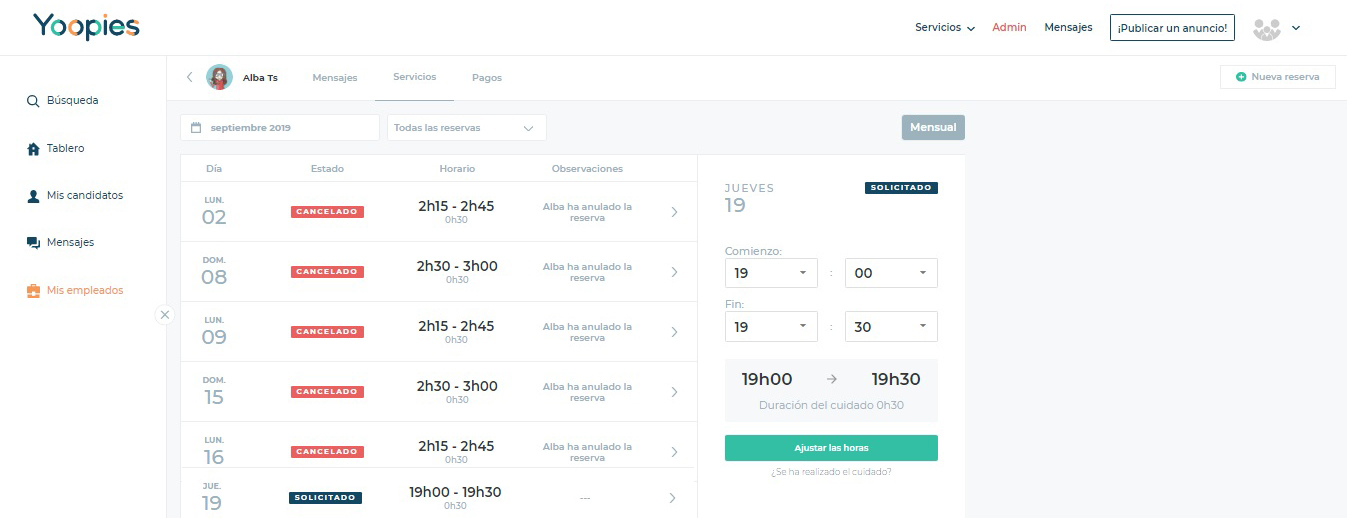Click Cancelado badge on Lun. 02 row
This screenshot has height=518, width=1347.
327,212
